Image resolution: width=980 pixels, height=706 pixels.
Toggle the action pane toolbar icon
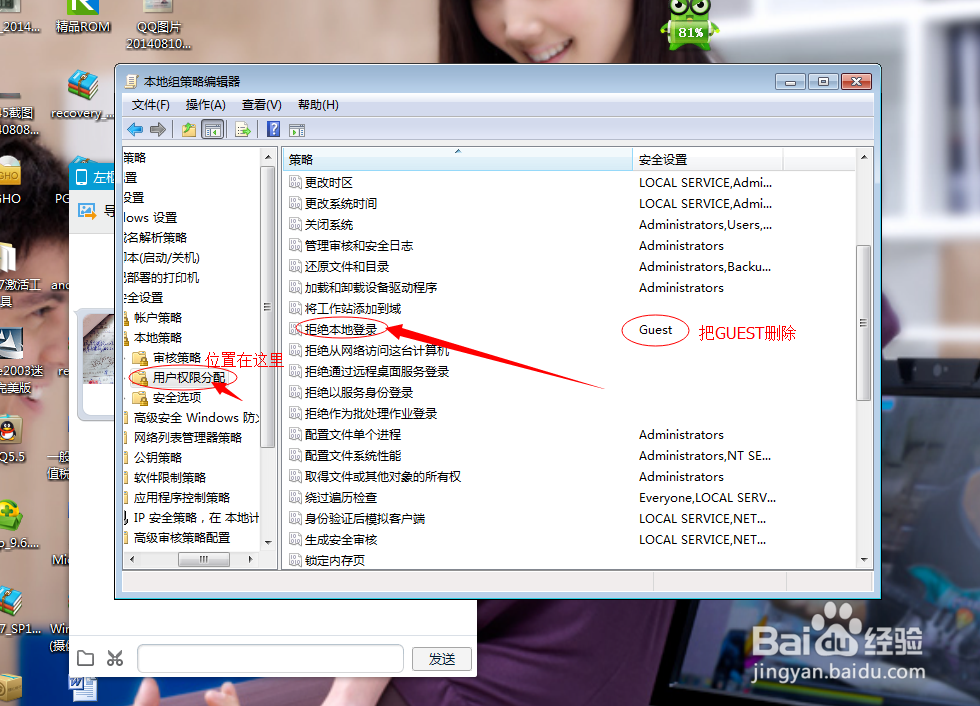click(x=296, y=128)
